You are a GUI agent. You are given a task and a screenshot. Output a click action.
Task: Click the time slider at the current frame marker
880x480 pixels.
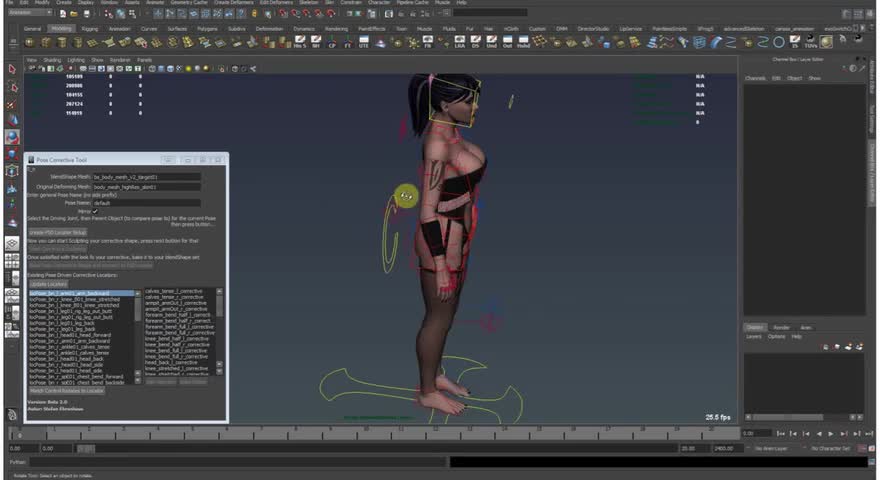(20, 433)
